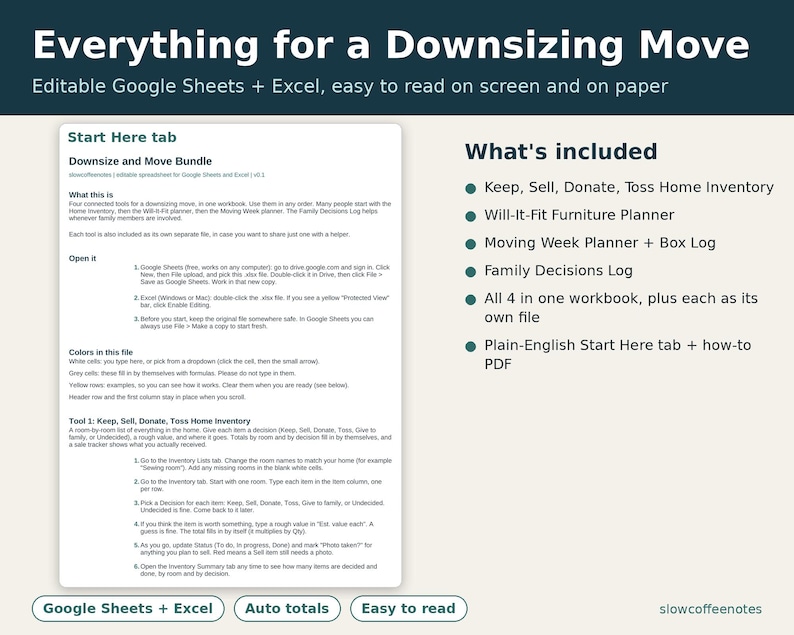
Task: Click the 'Start Here tab' title in preview
Action: [x=122, y=137]
